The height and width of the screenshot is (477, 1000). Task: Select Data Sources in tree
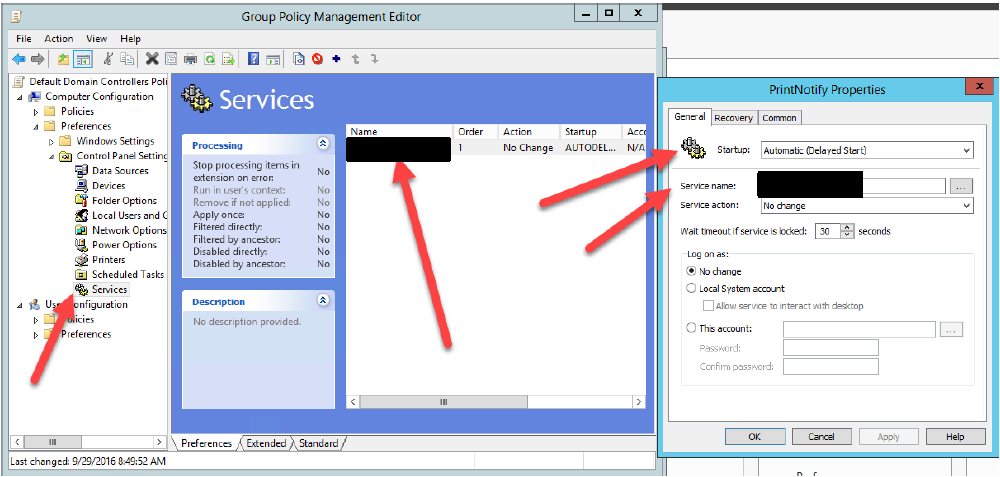(x=120, y=170)
